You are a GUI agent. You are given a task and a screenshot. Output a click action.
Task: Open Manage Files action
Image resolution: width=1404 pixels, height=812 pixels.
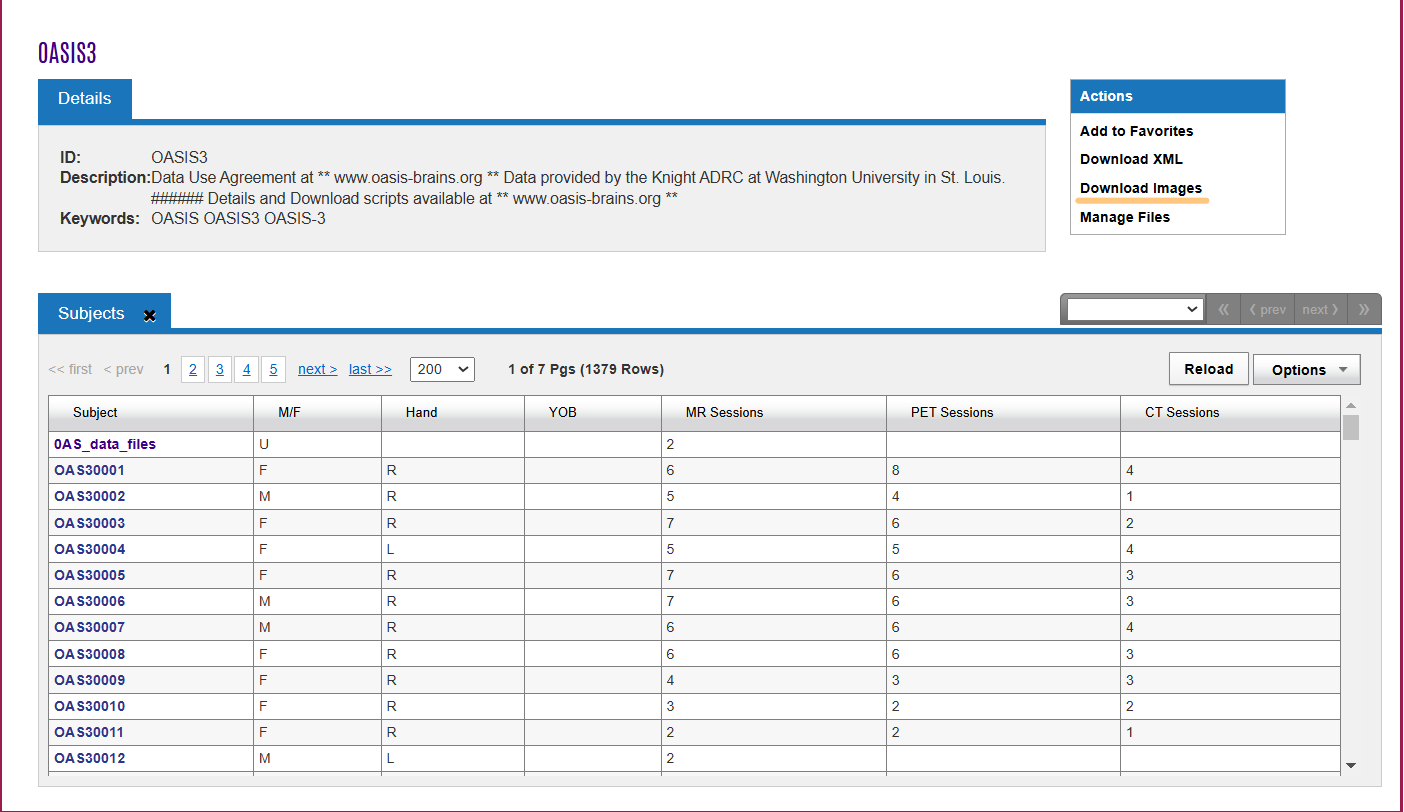point(1125,217)
